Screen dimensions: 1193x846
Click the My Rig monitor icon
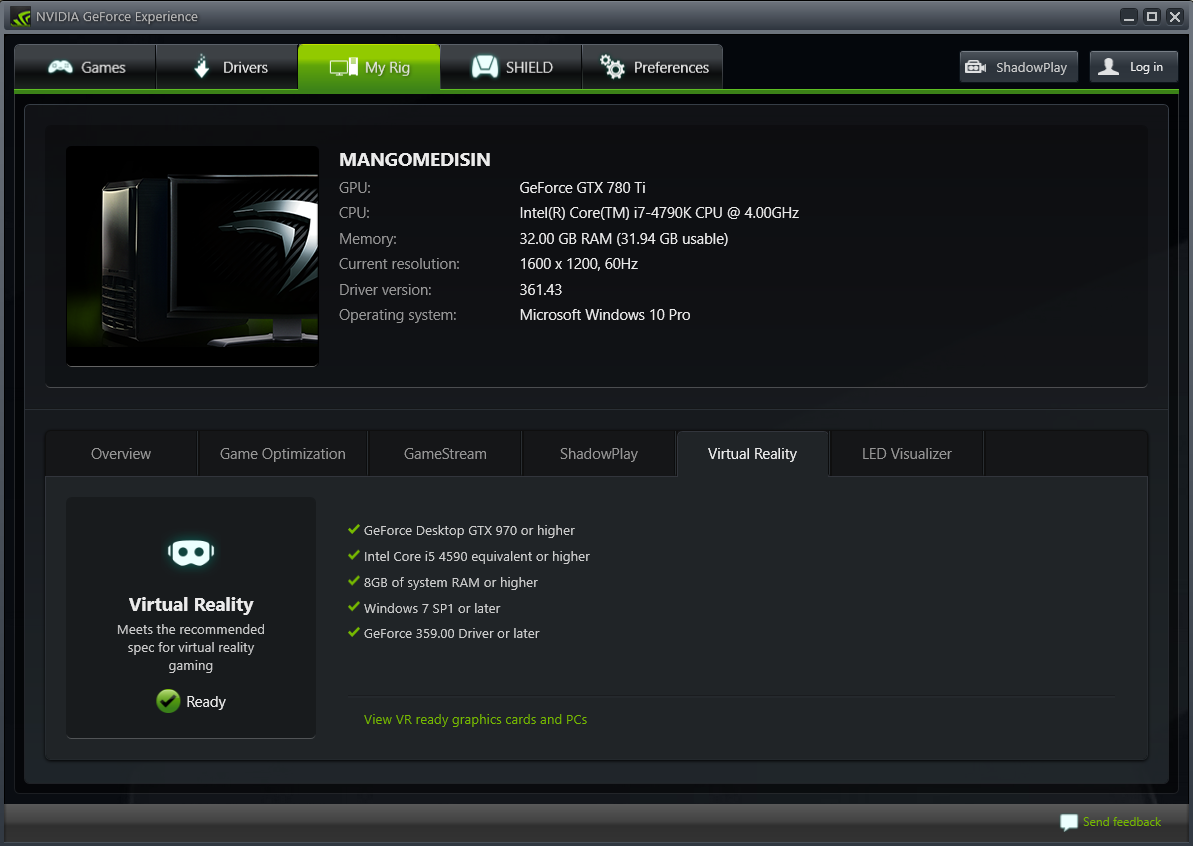[343, 67]
